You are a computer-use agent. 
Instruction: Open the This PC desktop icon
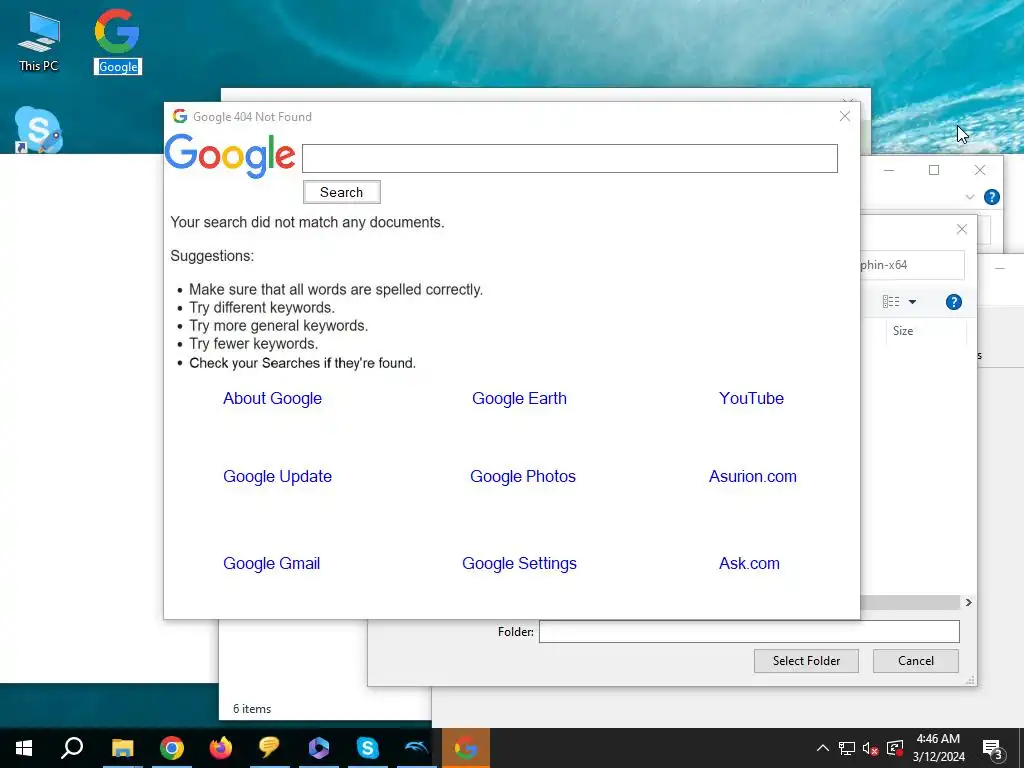click(39, 42)
